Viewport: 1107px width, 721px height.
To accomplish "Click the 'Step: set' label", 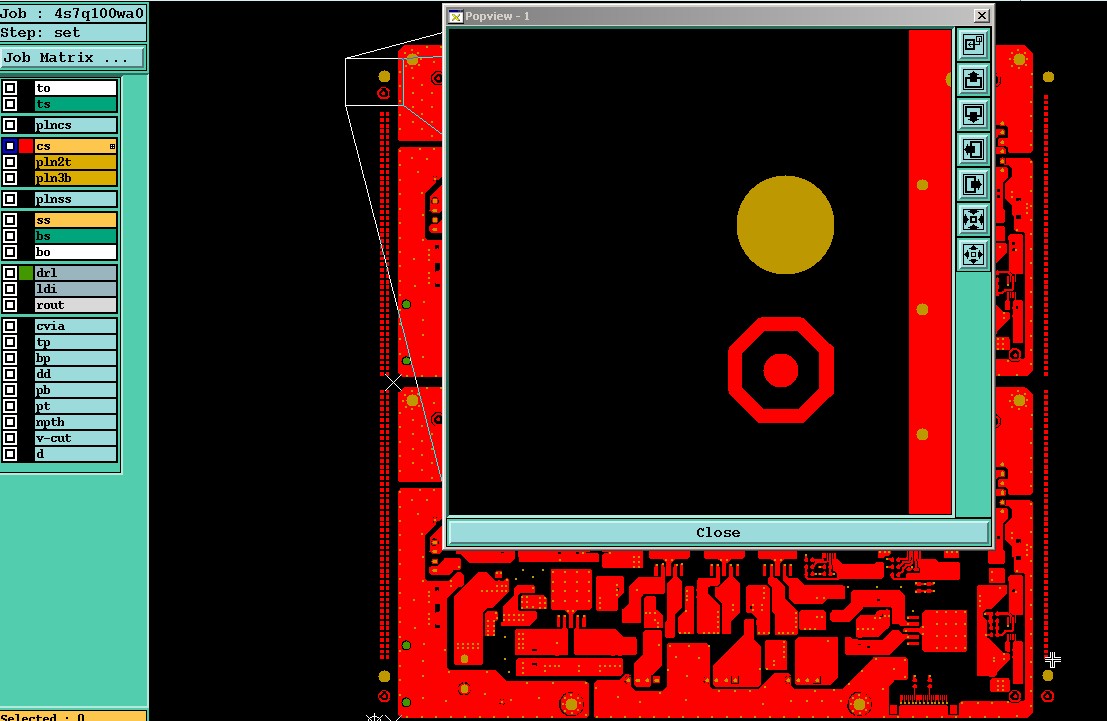I will pyautogui.click(x=40, y=32).
